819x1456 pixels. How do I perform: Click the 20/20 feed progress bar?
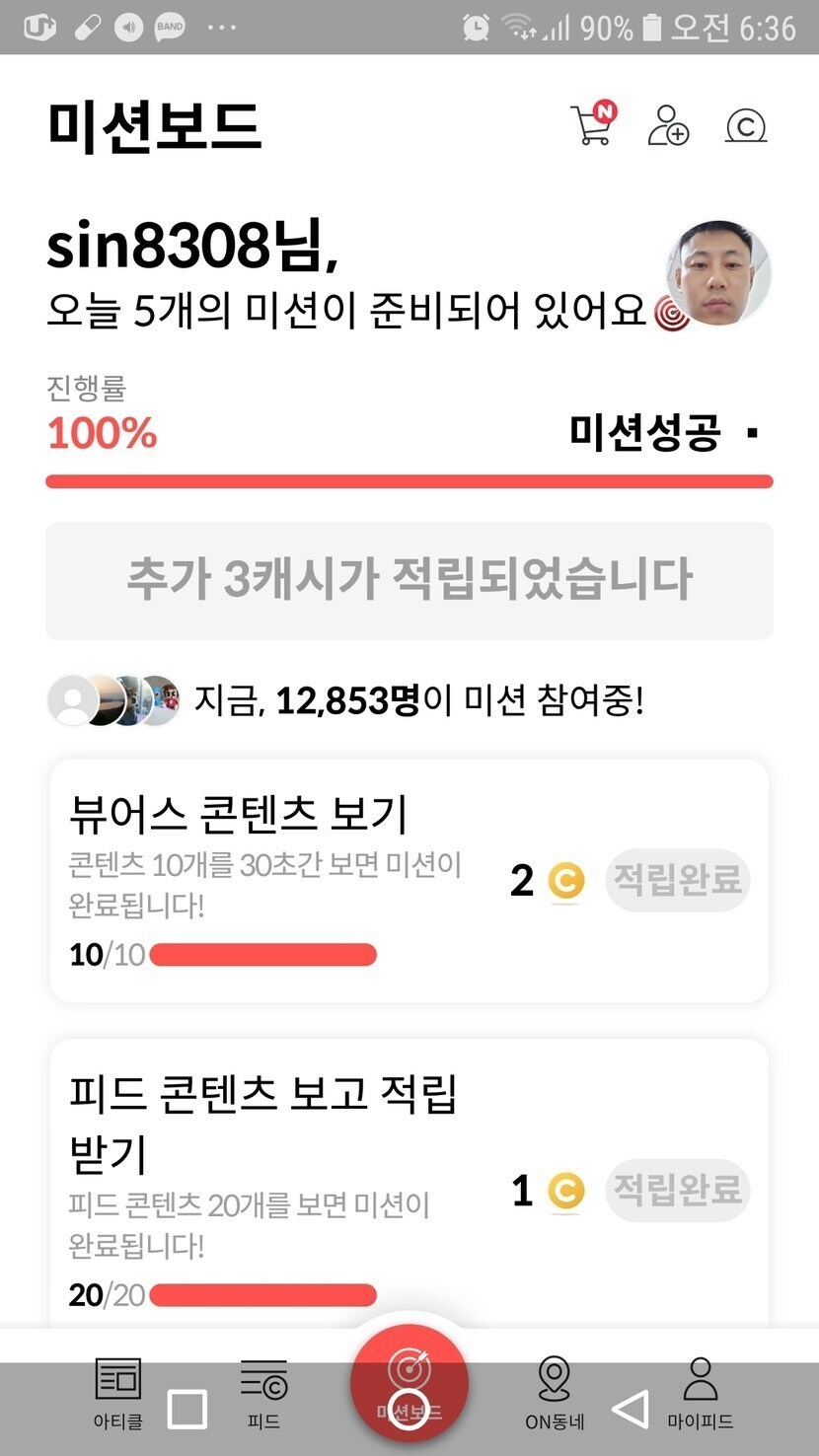(262, 1294)
